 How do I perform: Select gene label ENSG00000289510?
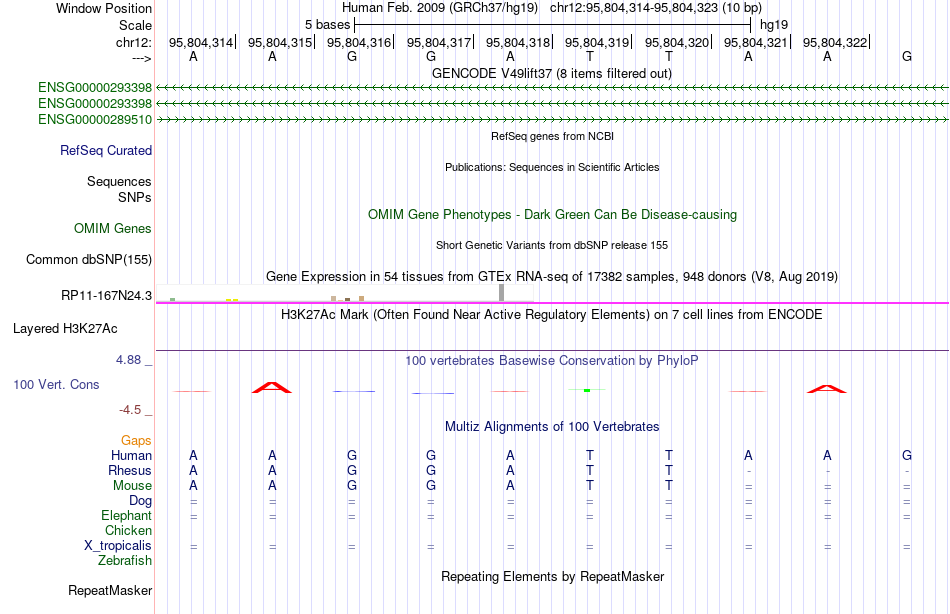(95, 119)
